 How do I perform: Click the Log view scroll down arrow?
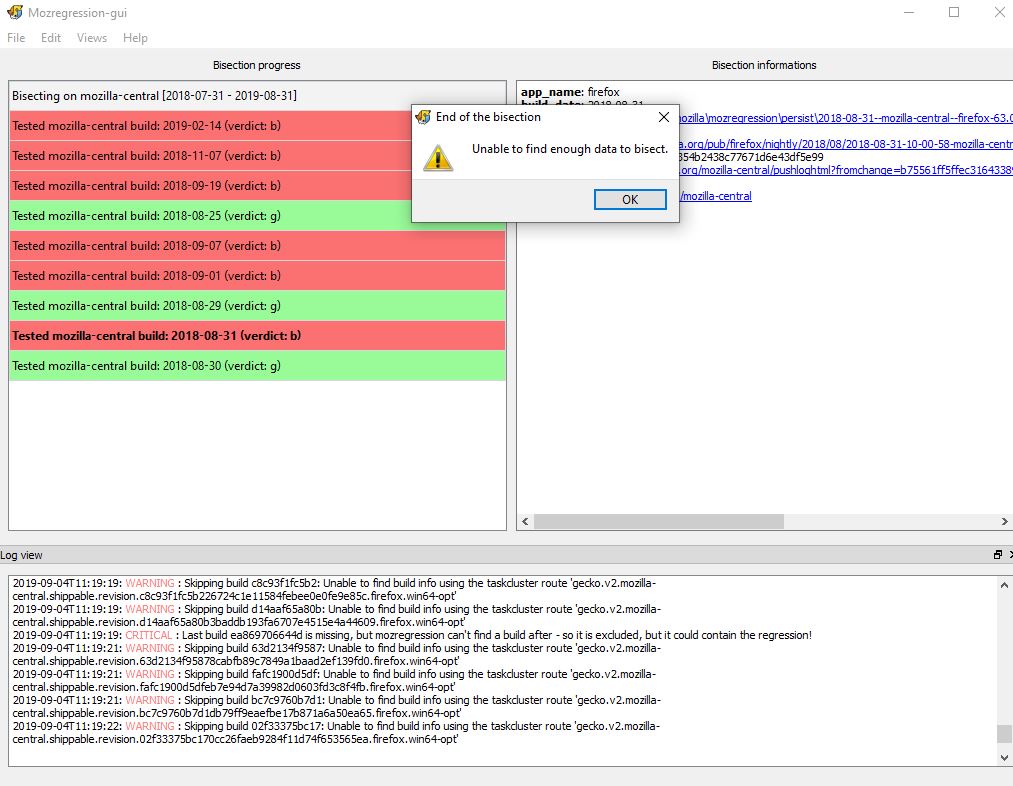click(x=1004, y=758)
